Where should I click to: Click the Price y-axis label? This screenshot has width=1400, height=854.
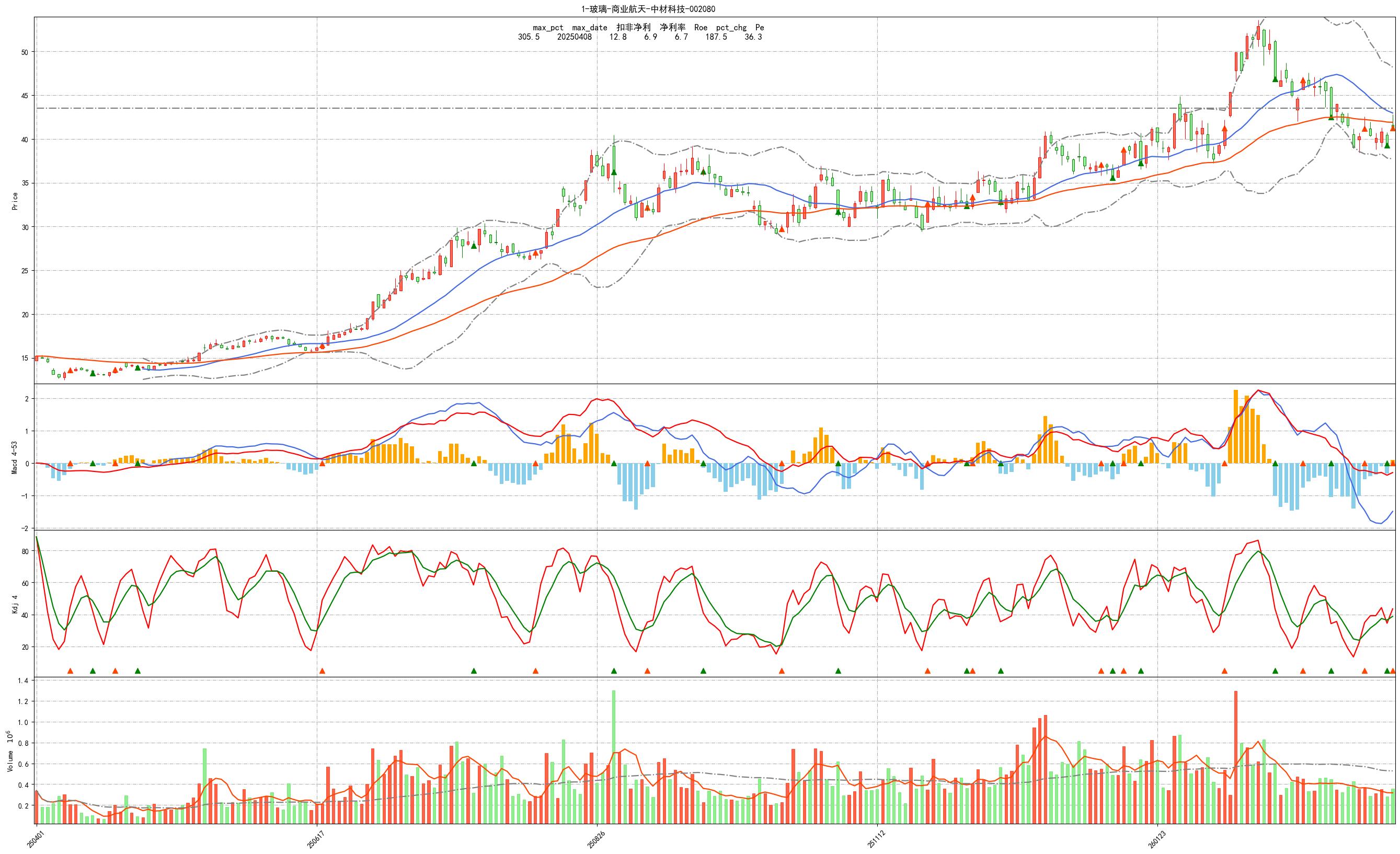point(15,201)
